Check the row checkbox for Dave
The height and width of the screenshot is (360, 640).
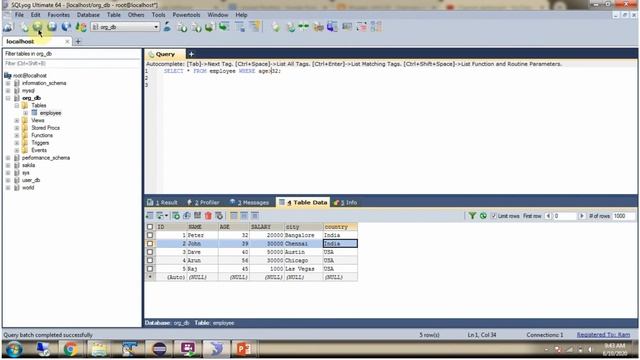150,252
